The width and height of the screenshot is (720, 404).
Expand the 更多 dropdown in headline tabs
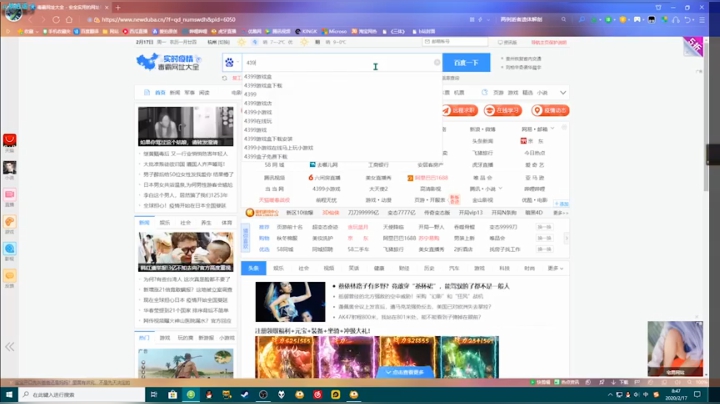(x=555, y=268)
